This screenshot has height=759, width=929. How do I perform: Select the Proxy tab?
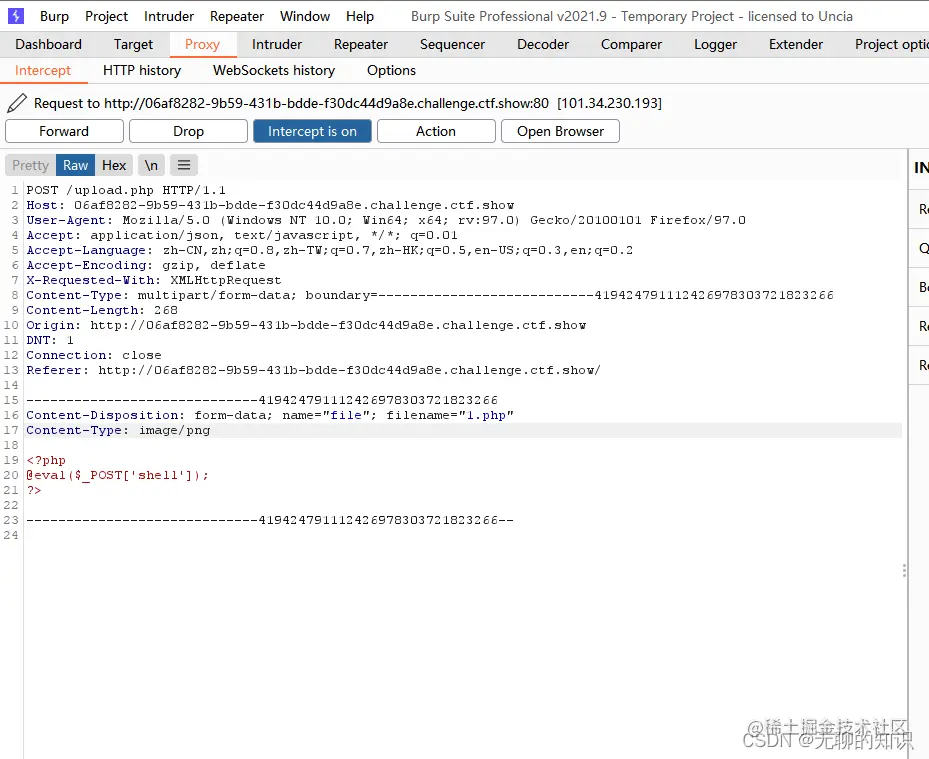click(202, 44)
